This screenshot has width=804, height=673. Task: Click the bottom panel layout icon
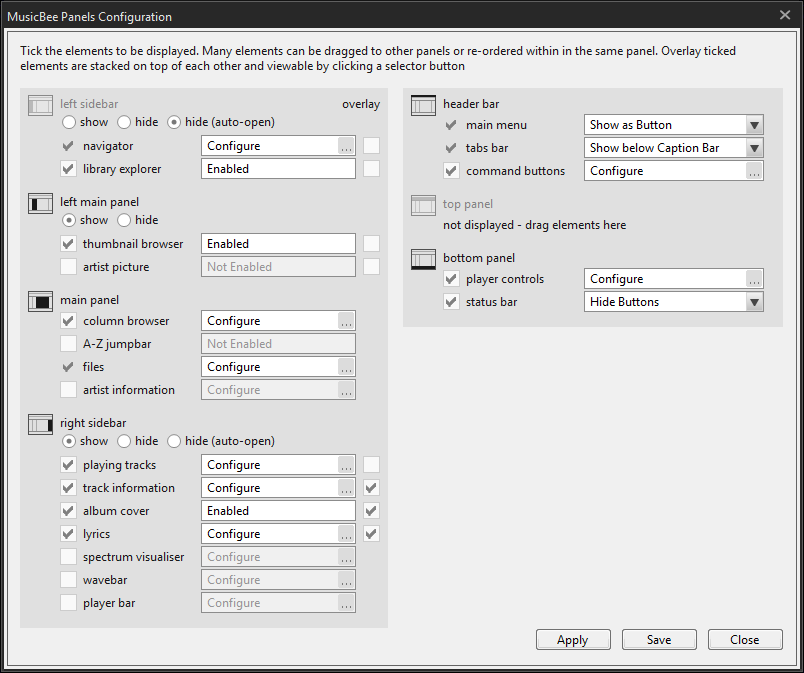[x=424, y=259]
